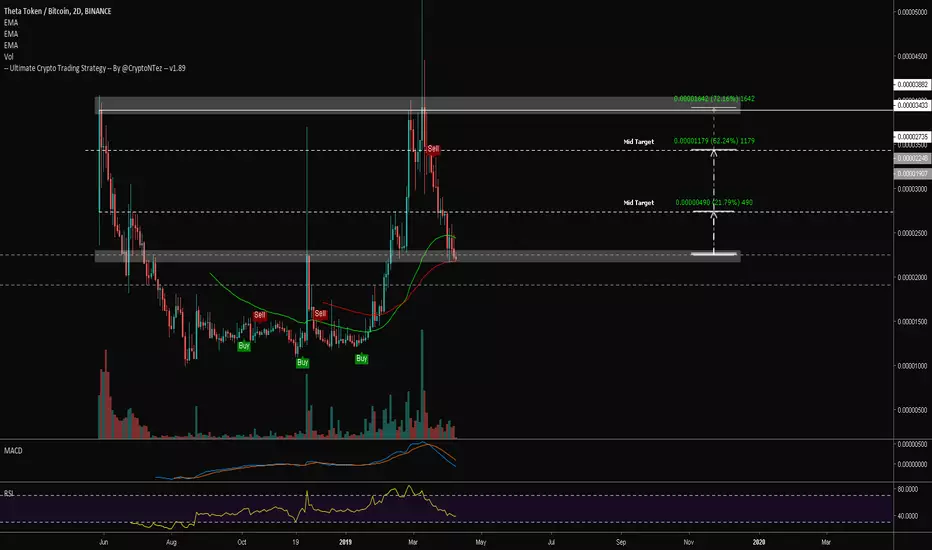Select the EMA legend entry directly above Vol

11,45
